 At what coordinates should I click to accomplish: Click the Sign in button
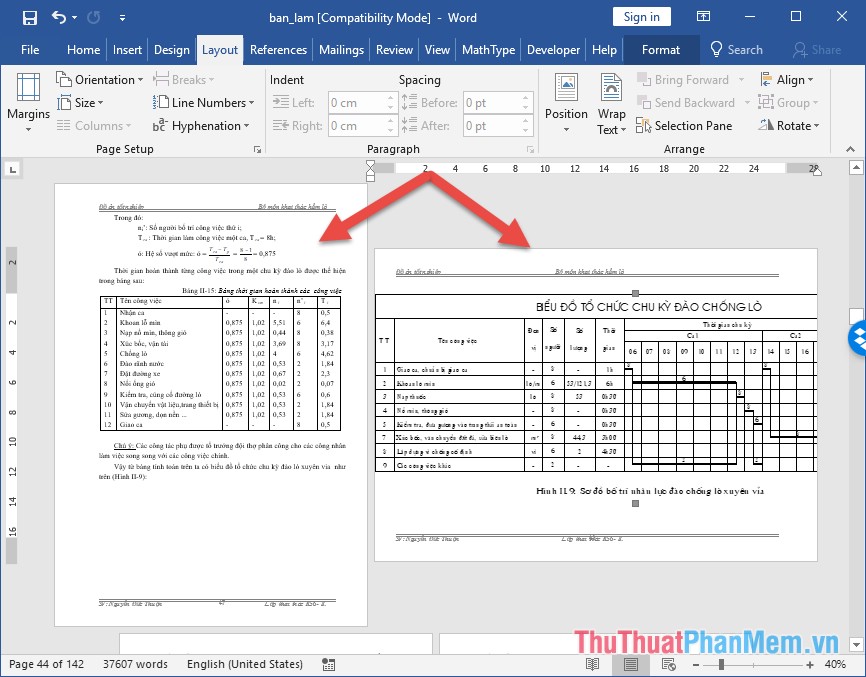tap(641, 16)
